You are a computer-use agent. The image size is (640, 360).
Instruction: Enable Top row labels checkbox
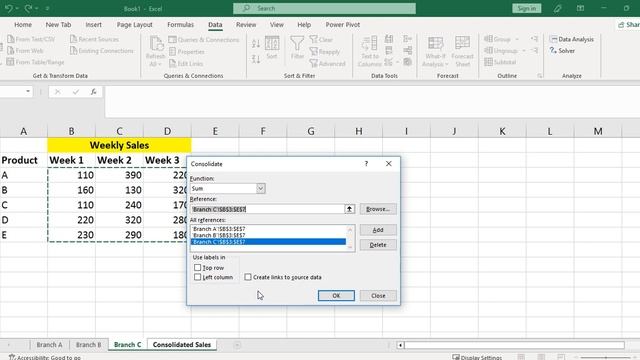[198, 268]
